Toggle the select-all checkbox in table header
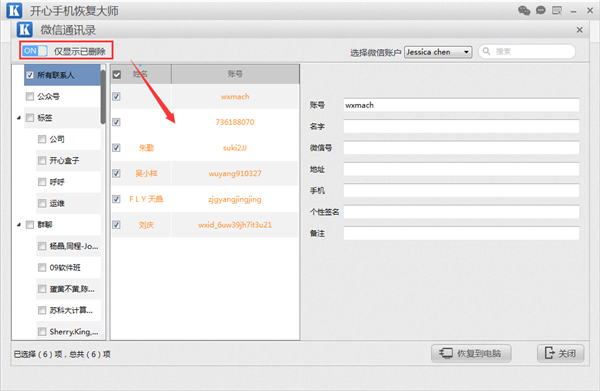 coord(117,75)
